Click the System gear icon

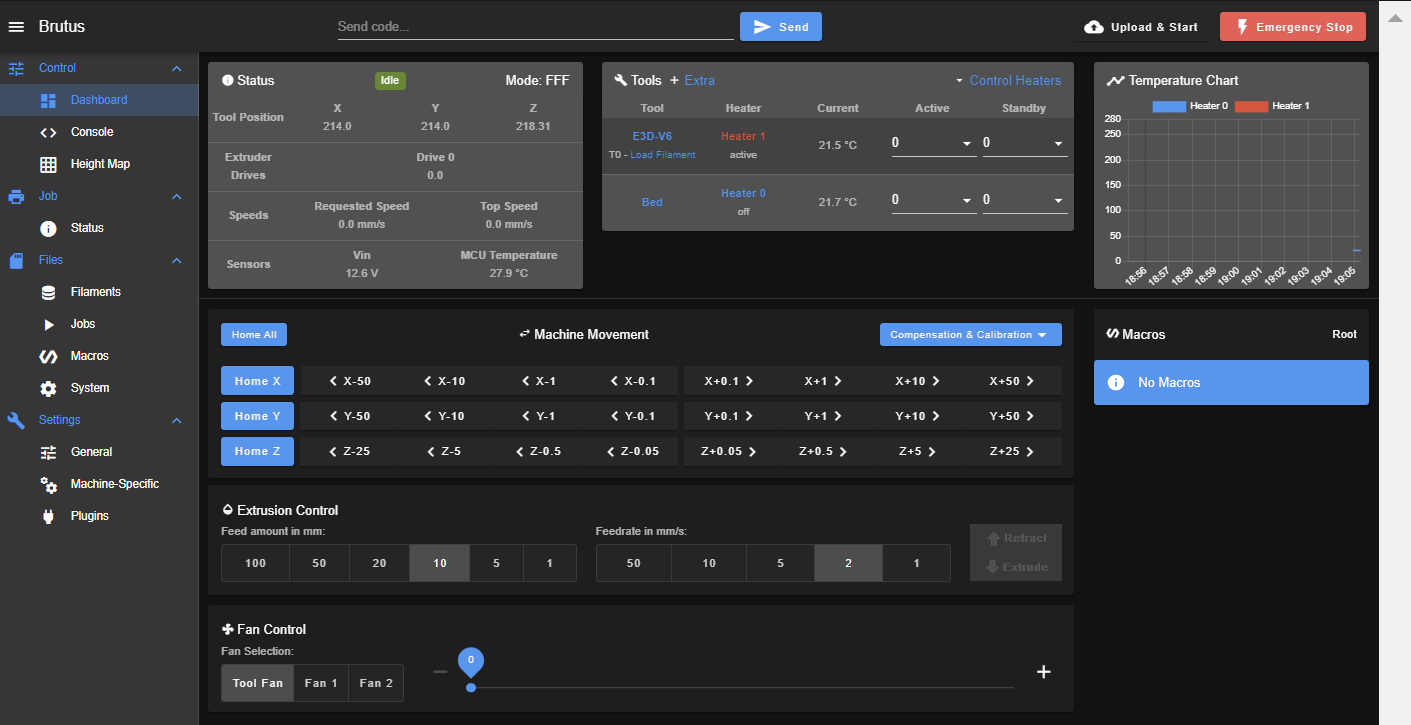pyautogui.click(x=48, y=388)
